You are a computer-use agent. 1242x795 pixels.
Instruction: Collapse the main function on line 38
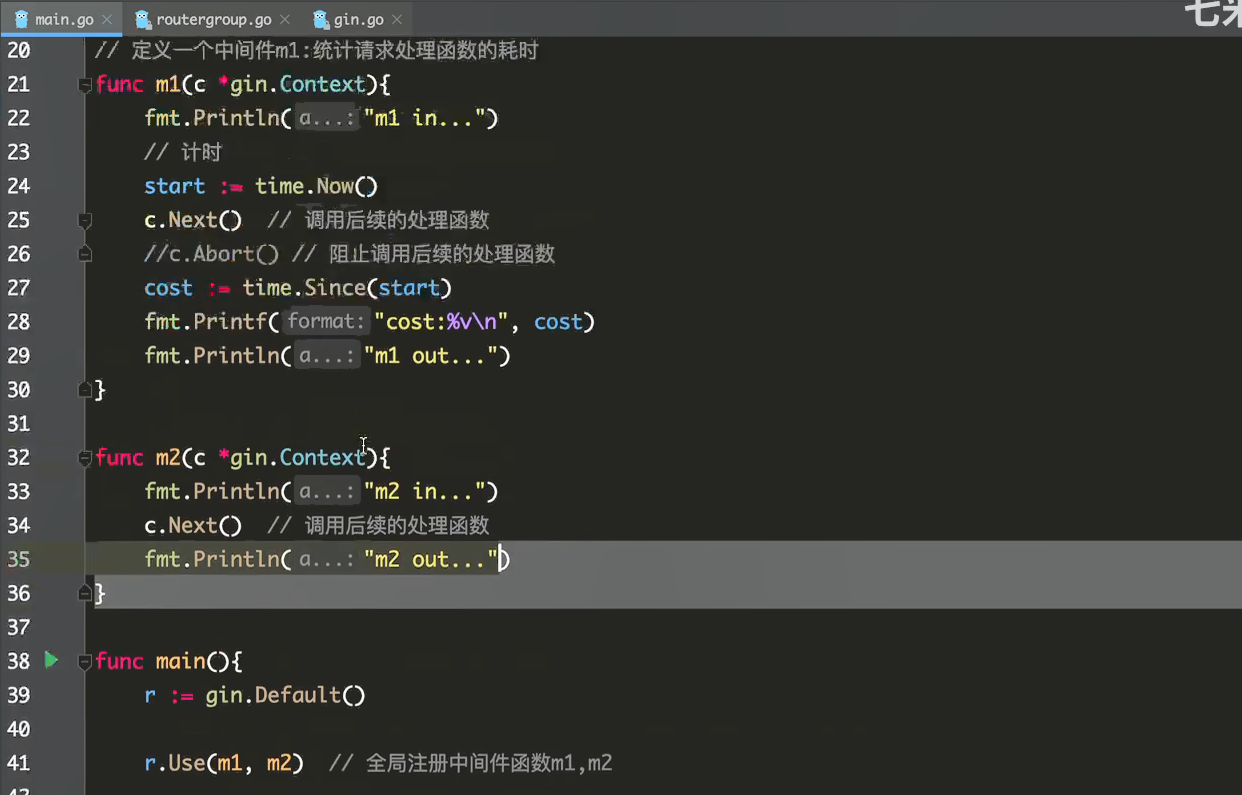(85, 662)
